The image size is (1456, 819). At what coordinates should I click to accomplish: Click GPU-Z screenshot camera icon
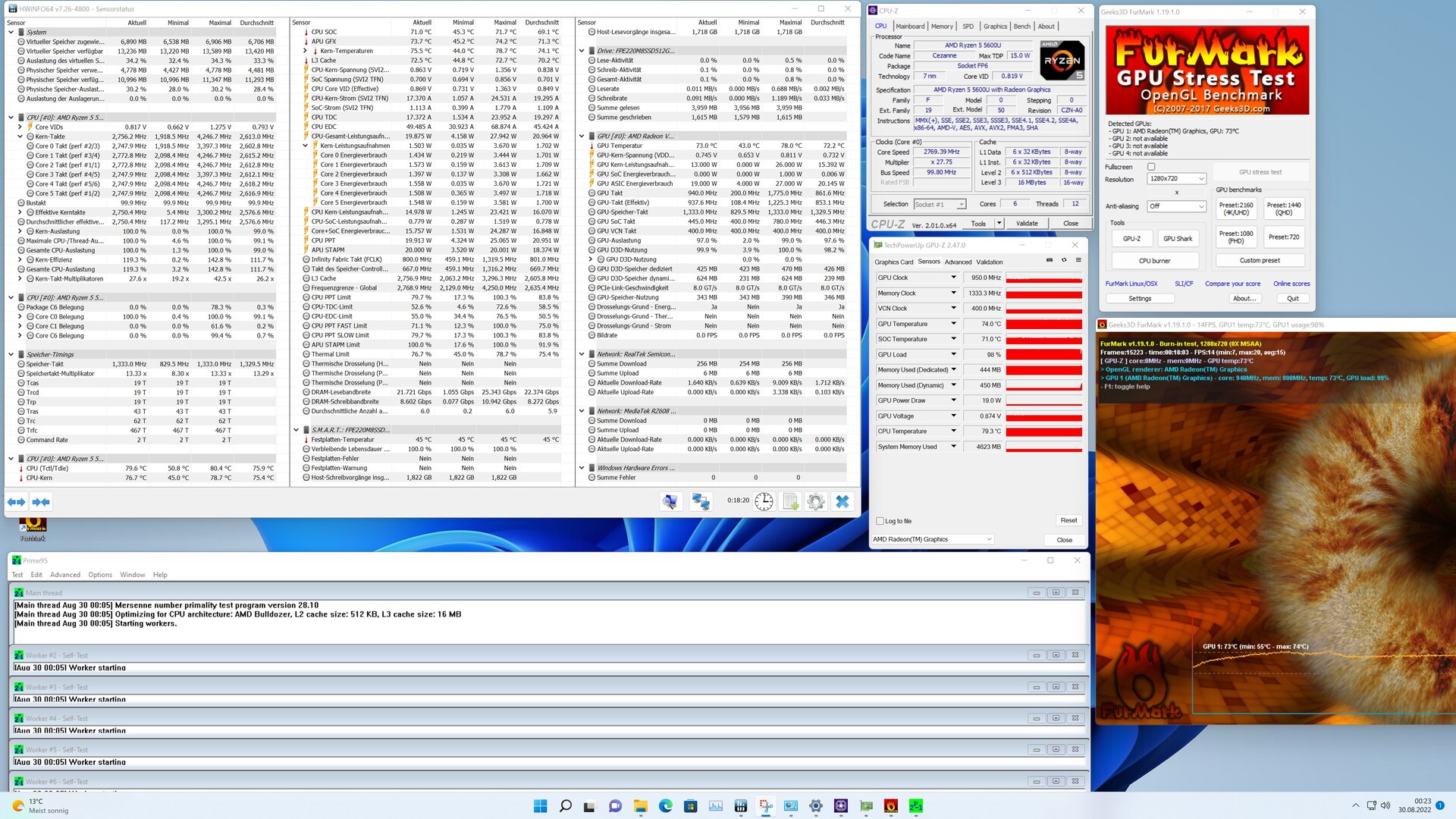pos(1050,260)
